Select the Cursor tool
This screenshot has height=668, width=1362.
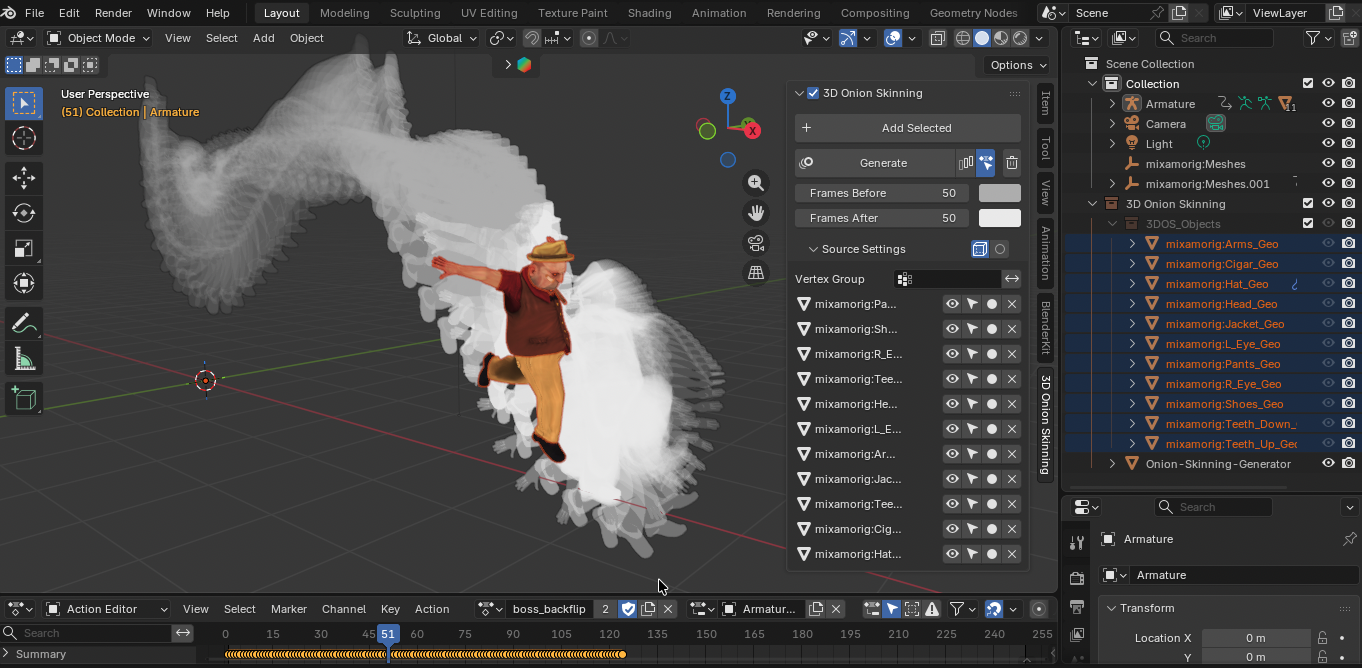click(24, 138)
